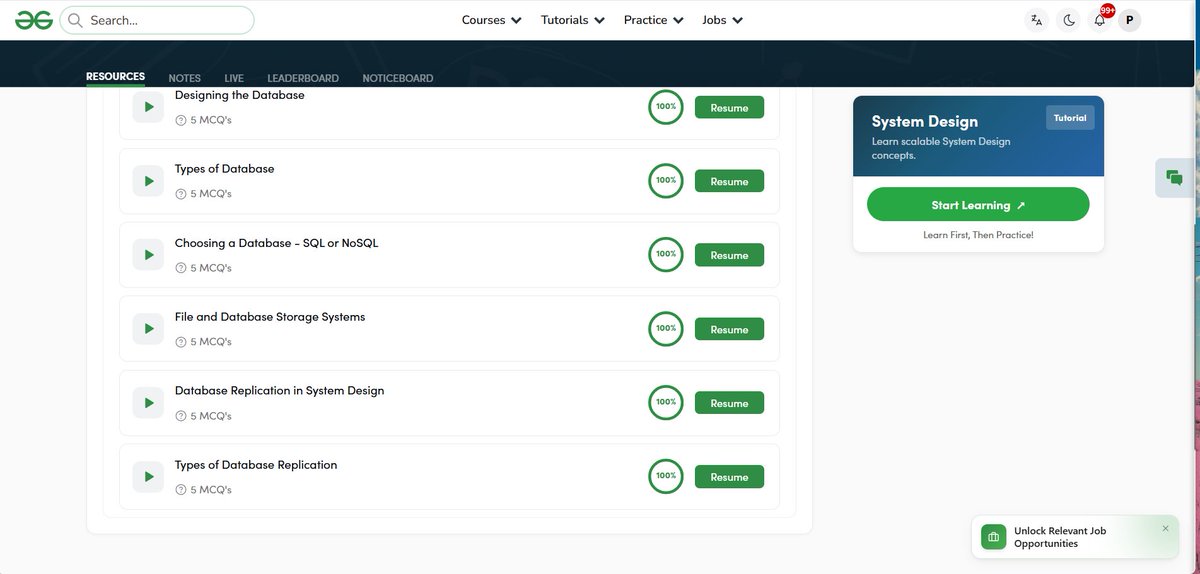Click MCQ icon under File and Database Storage Systems
1200x574 pixels.
click(x=181, y=342)
